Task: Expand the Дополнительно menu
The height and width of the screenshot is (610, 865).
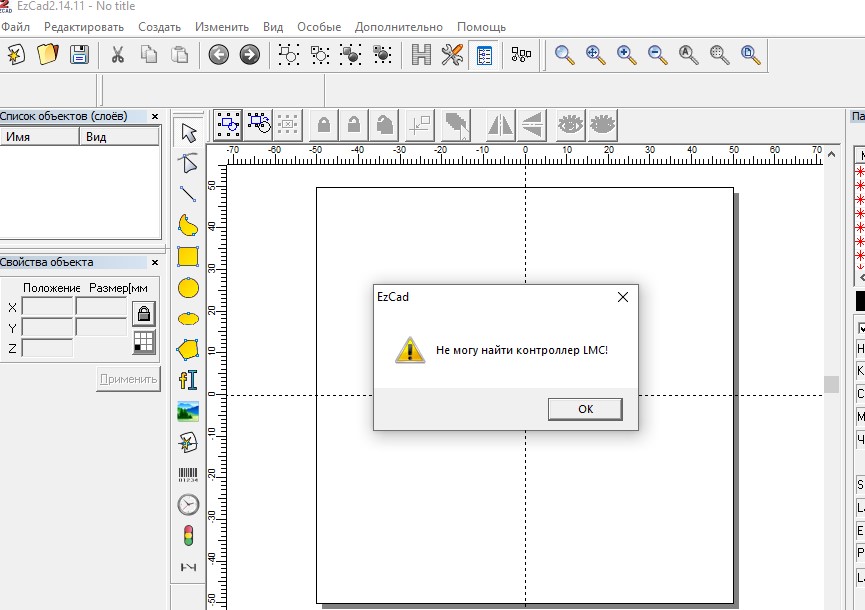Action: (x=400, y=26)
